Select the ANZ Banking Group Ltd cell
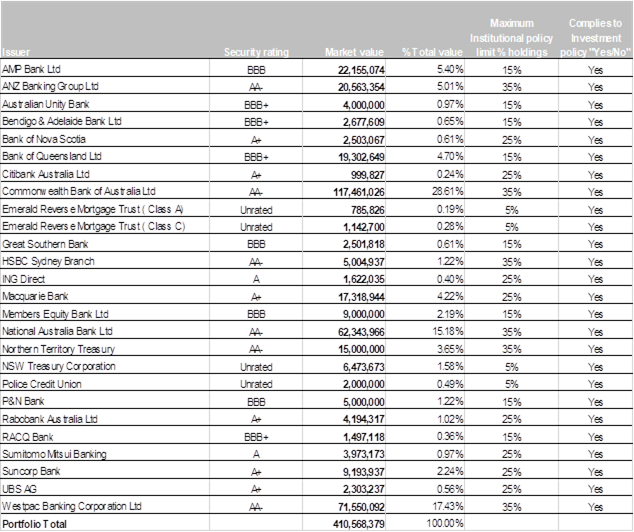This screenshot has width=634, height=532. pyautogui.click(x=50, y=86)
